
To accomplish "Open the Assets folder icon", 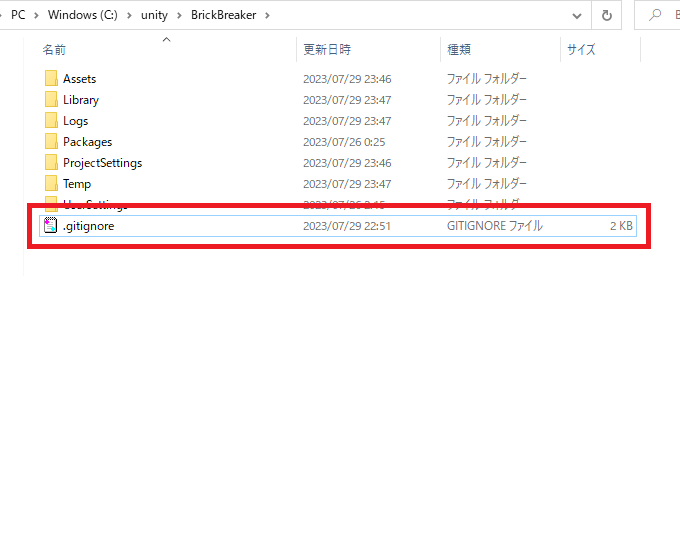I will point(51,79).
